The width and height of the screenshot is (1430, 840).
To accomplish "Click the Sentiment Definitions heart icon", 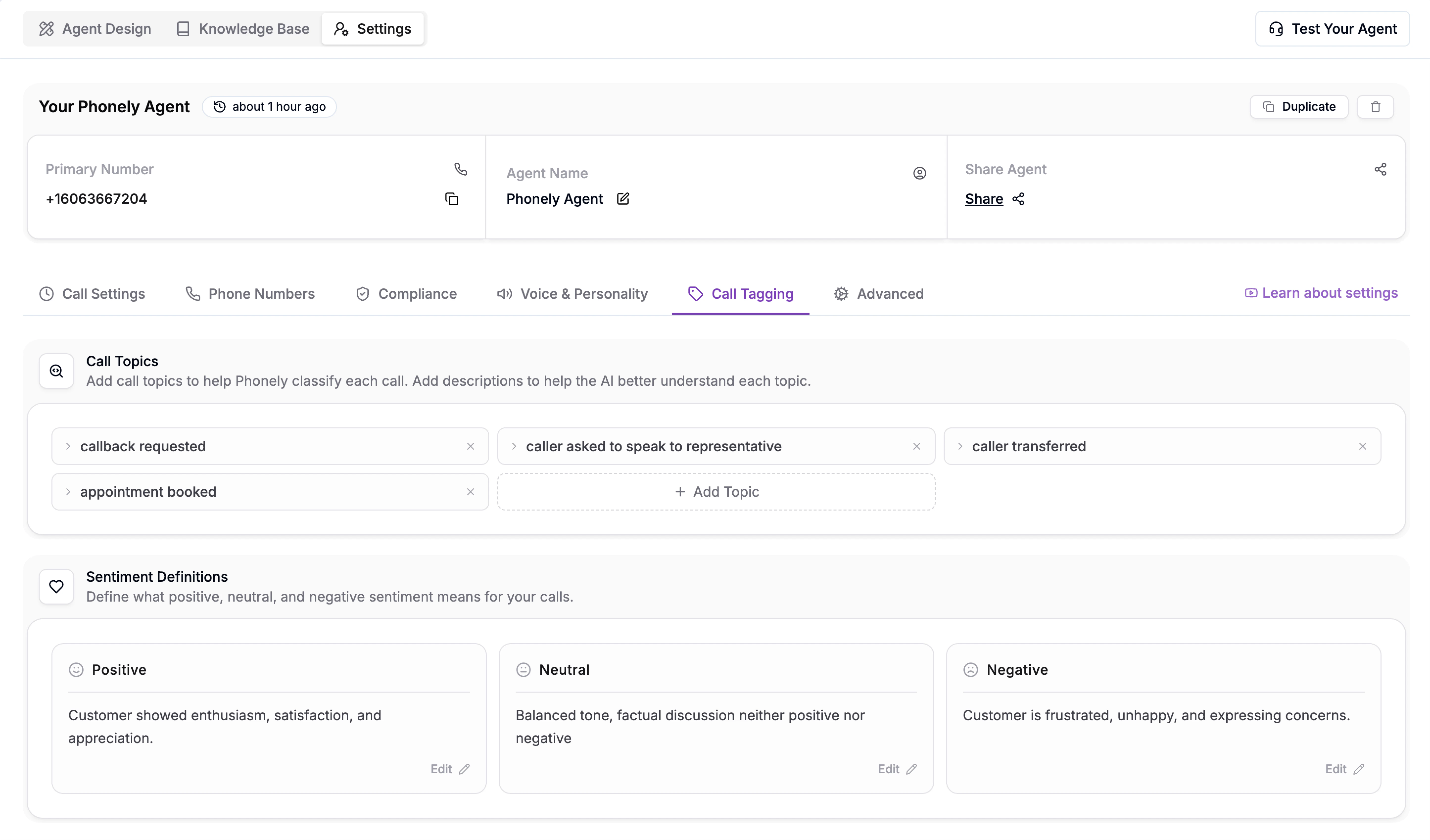I will [56, 586].
